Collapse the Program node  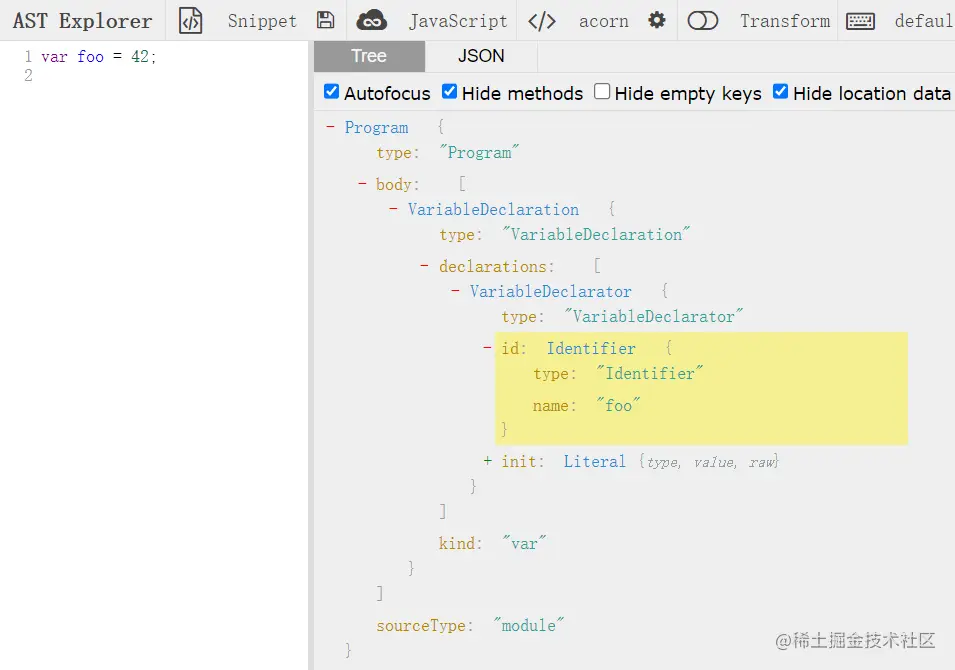coord(330,127)
